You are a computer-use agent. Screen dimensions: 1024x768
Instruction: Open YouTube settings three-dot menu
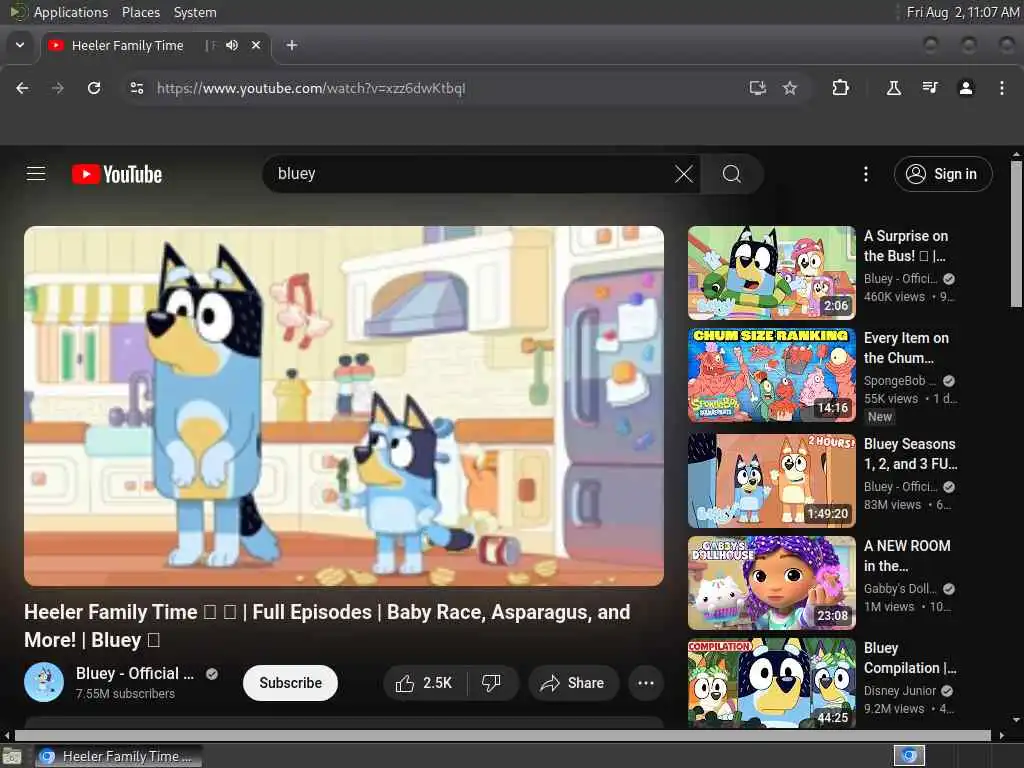[x=866, y=174]
